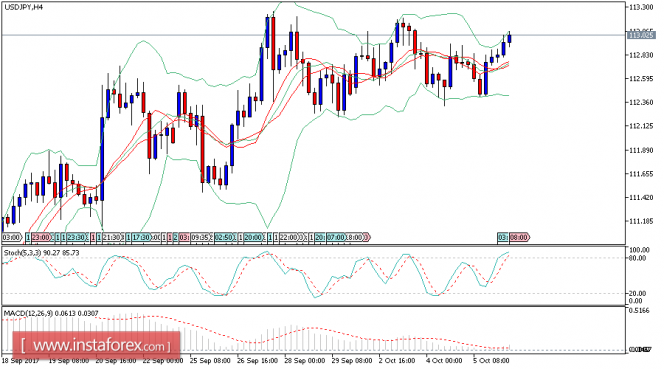The image size is (664, 369).
Task: Click the latest blue candlestick on chart
Action: [x=509, y=39]
